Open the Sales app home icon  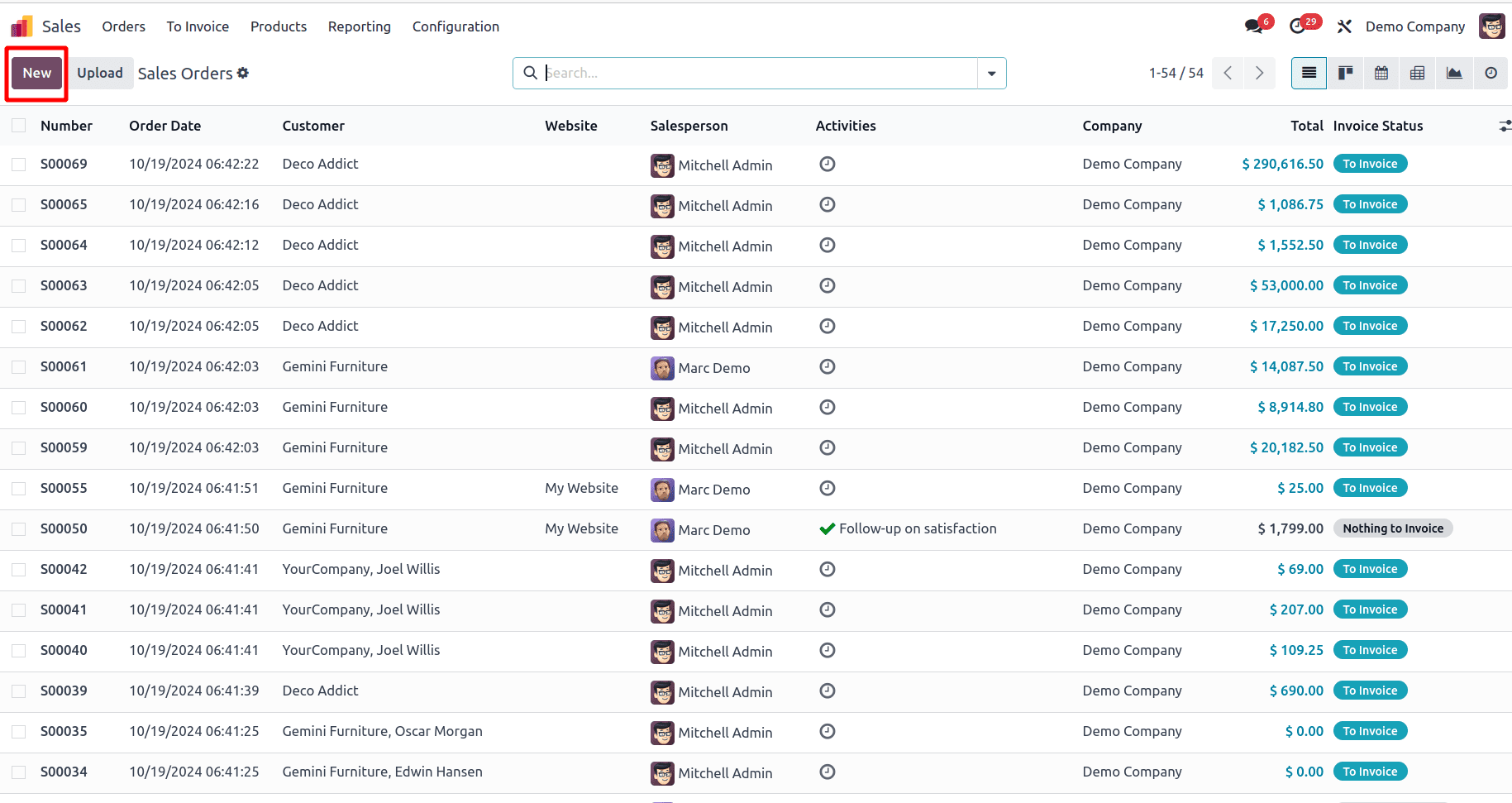(x=21, y=26)
